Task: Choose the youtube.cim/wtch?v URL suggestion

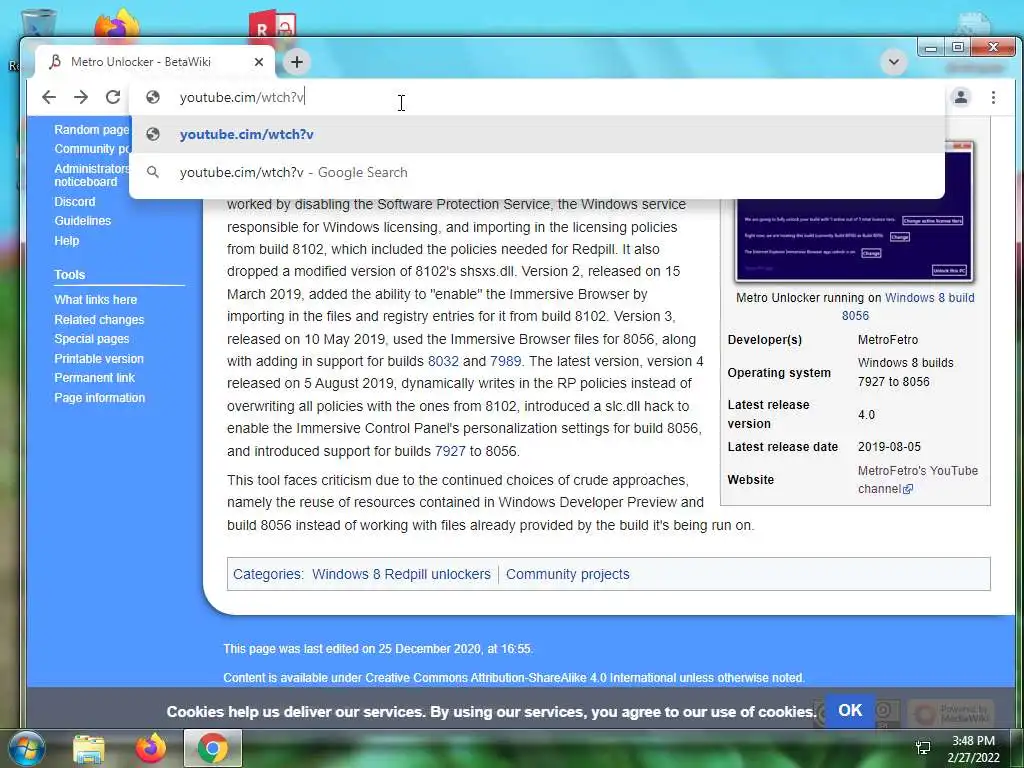Action: pos(537,135)
